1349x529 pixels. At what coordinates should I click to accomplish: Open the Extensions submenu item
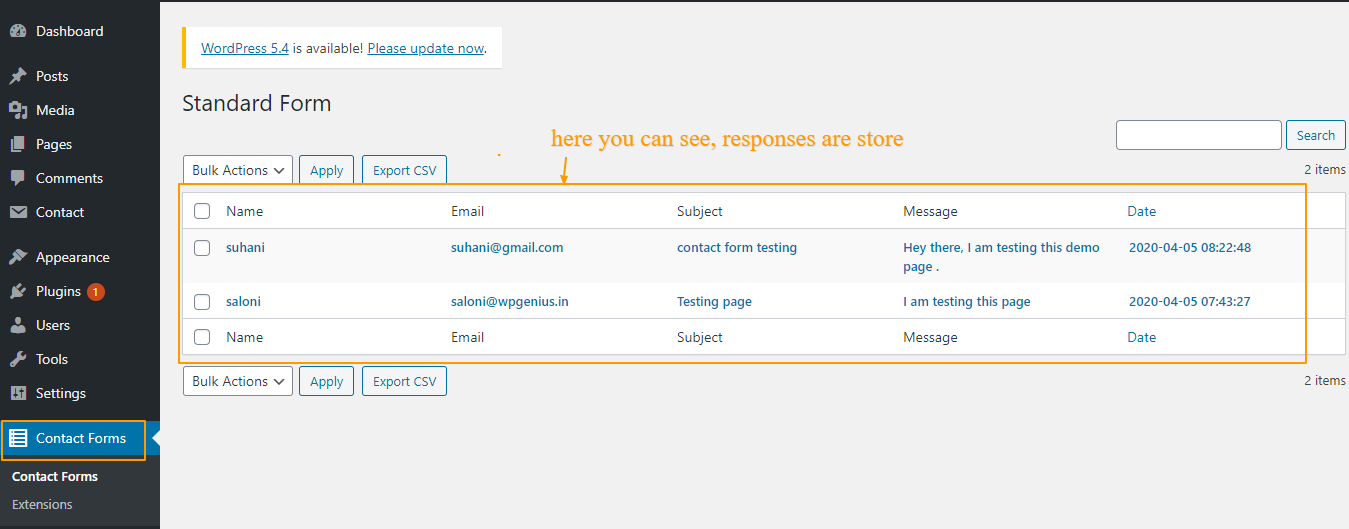(x=42, y=504)
